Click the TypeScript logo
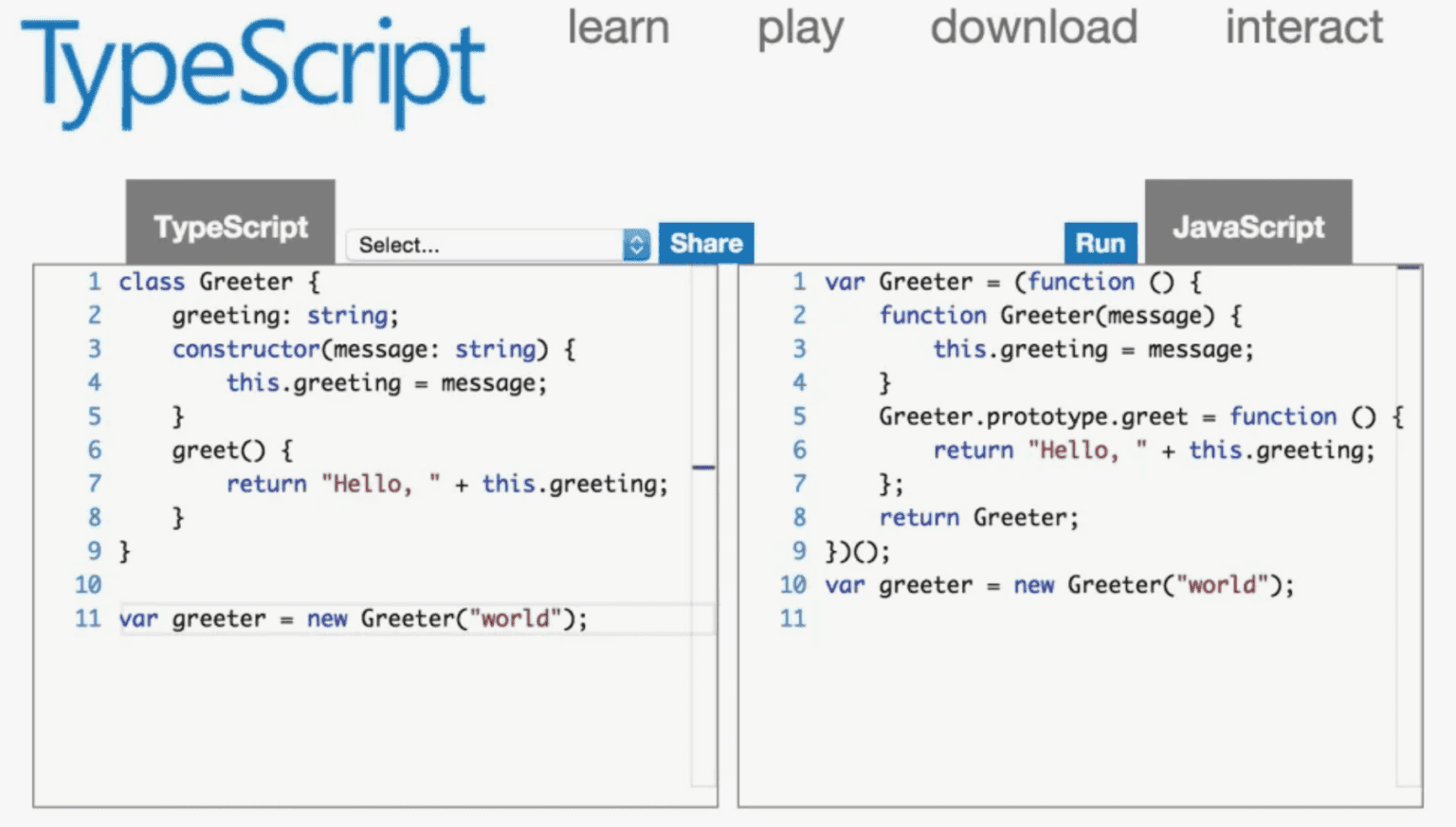The image size is (1456, 827). pyautogui.click(x=252, y=66)
